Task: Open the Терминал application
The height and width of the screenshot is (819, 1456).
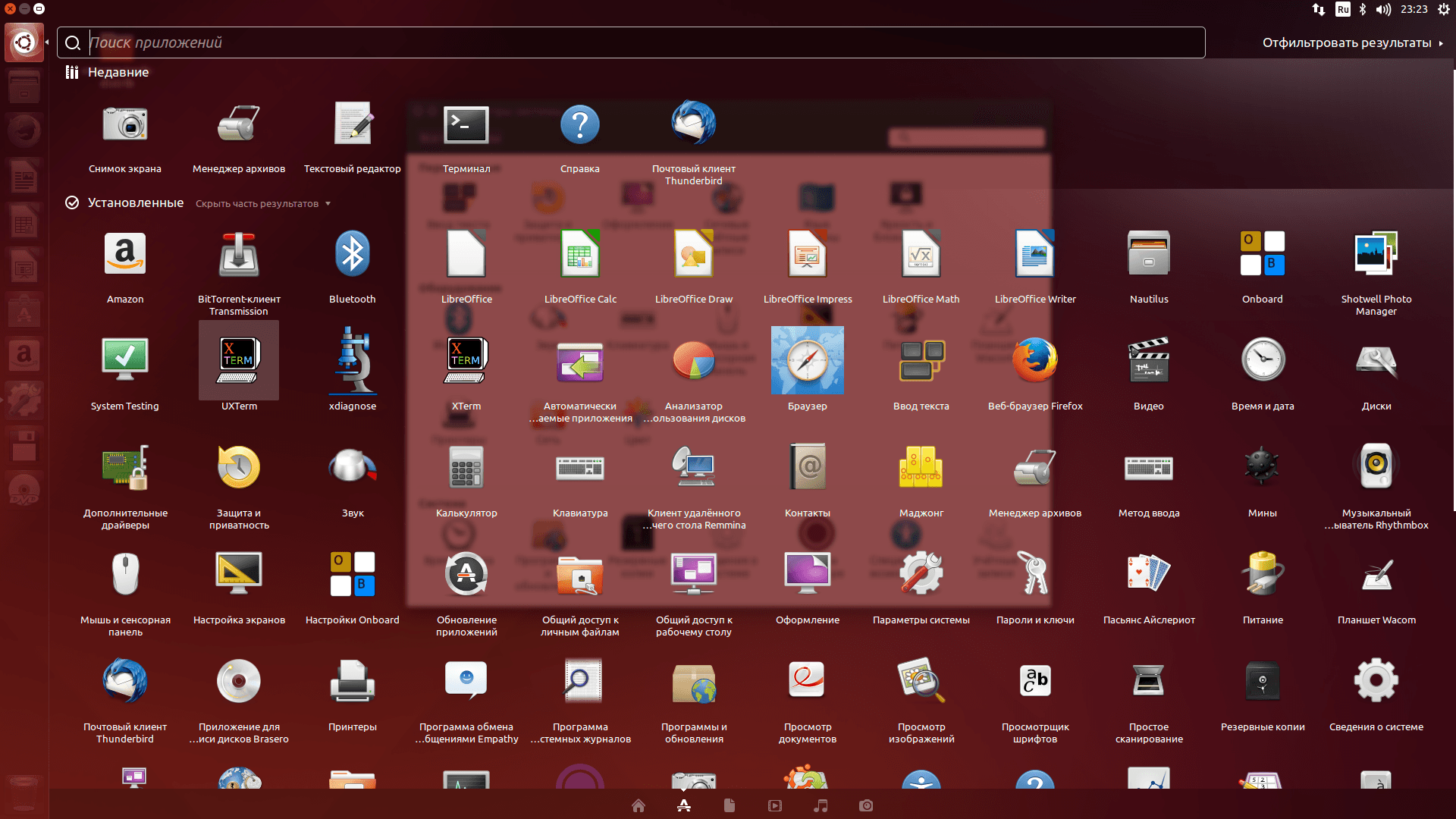Action: [466, 124]
